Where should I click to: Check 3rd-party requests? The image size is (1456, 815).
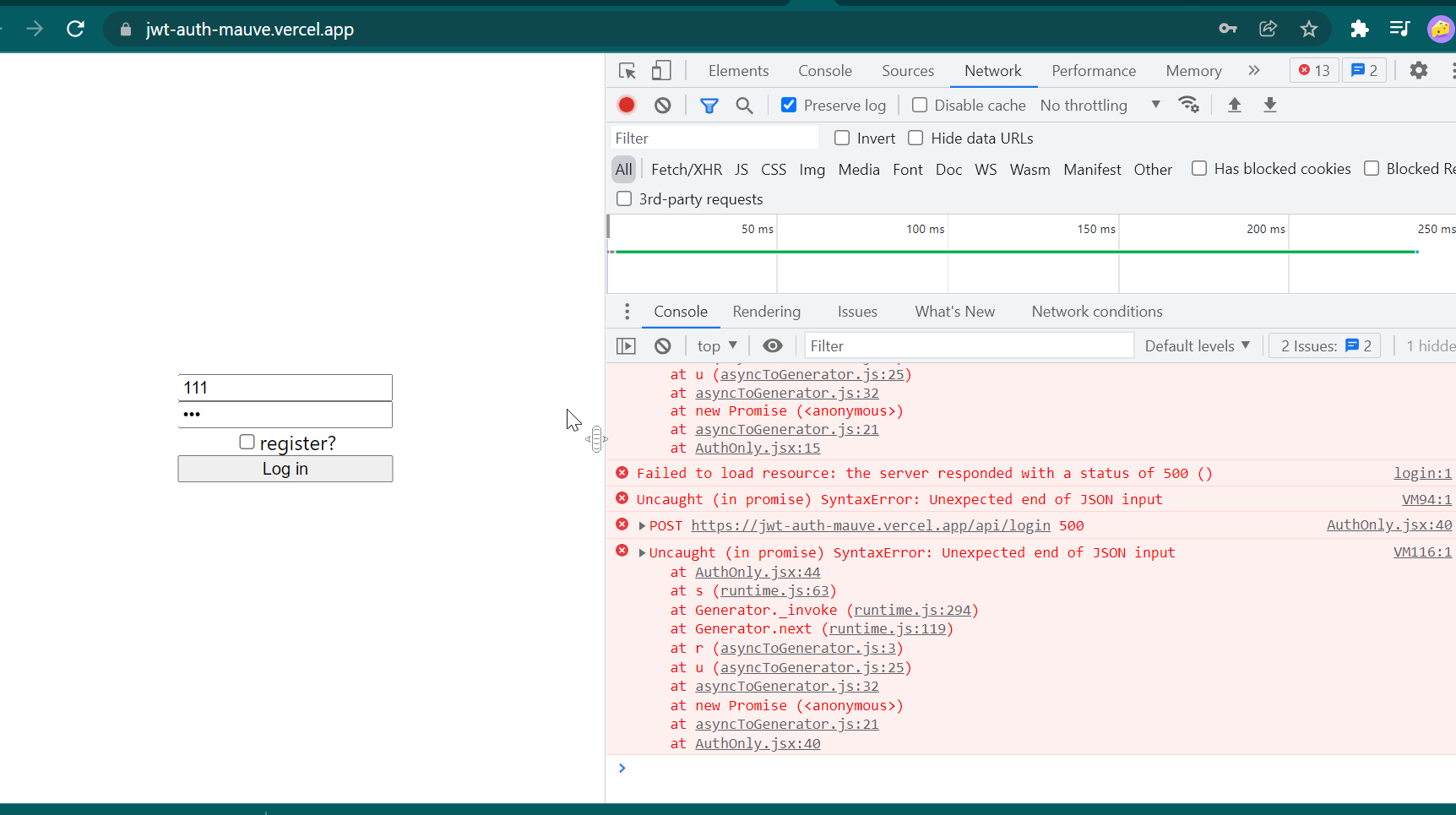click(624, 198)
